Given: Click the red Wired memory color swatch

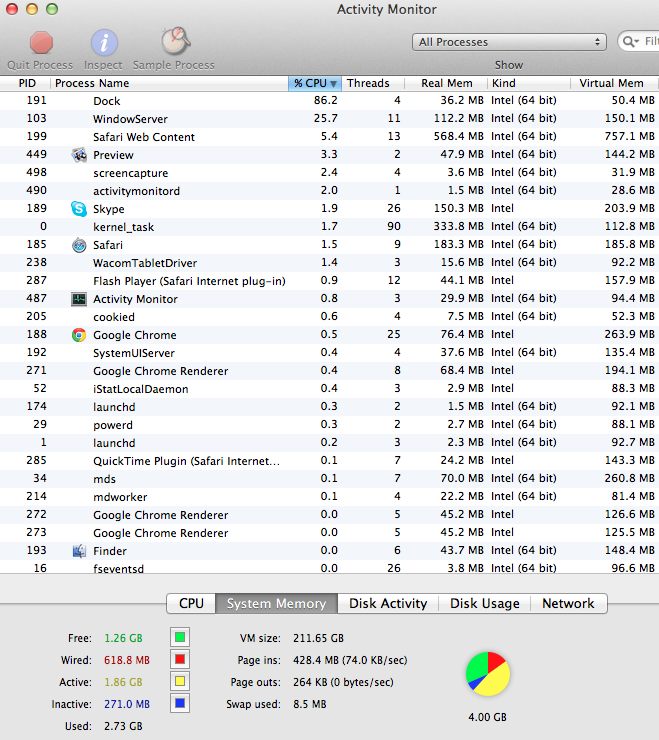Looking at the screenshot, I should coord(180,659).
